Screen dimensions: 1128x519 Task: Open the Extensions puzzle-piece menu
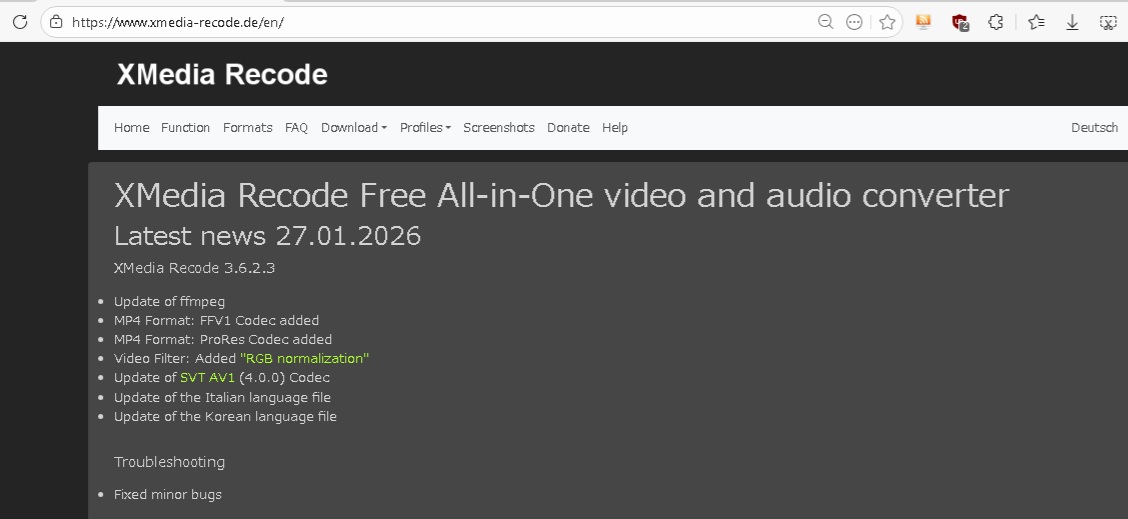(x=996, y=22)
